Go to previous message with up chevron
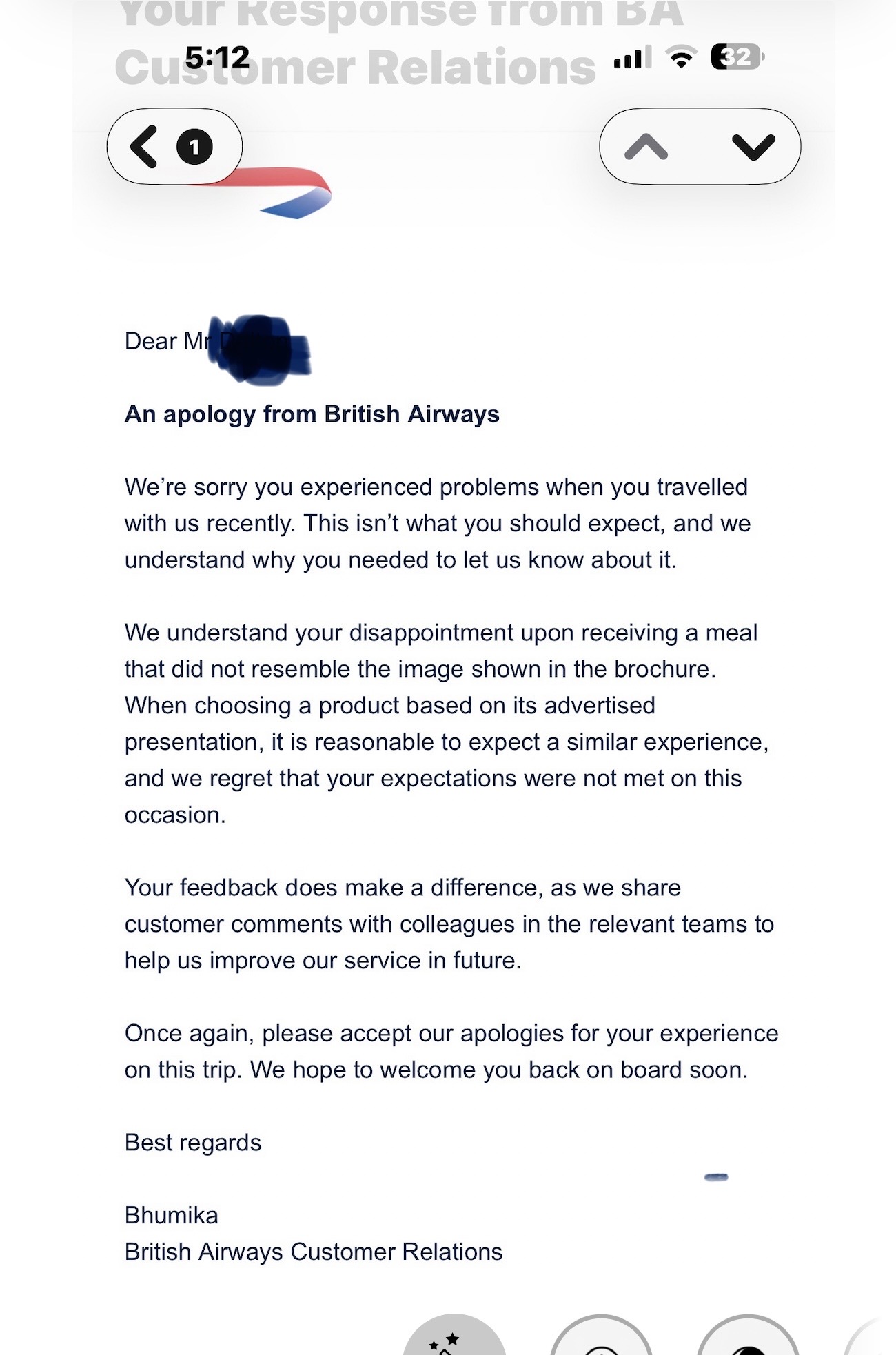The image size is (896, 1355). tap(646, 147)
